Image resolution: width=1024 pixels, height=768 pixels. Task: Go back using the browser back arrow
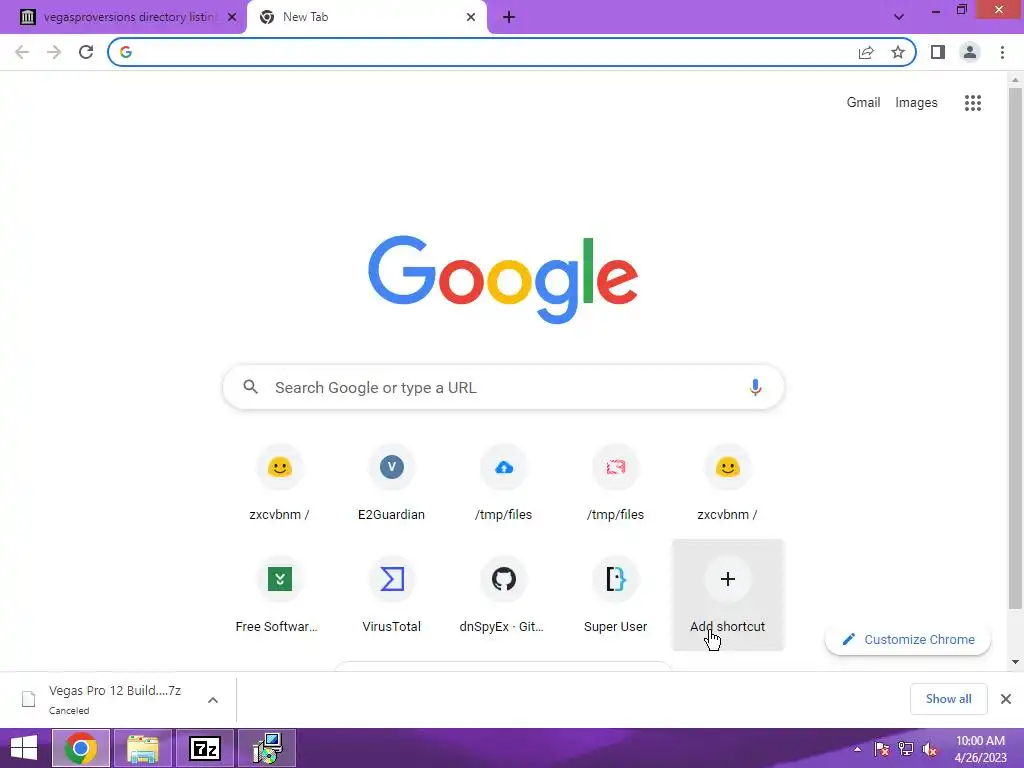pos(22,52)
